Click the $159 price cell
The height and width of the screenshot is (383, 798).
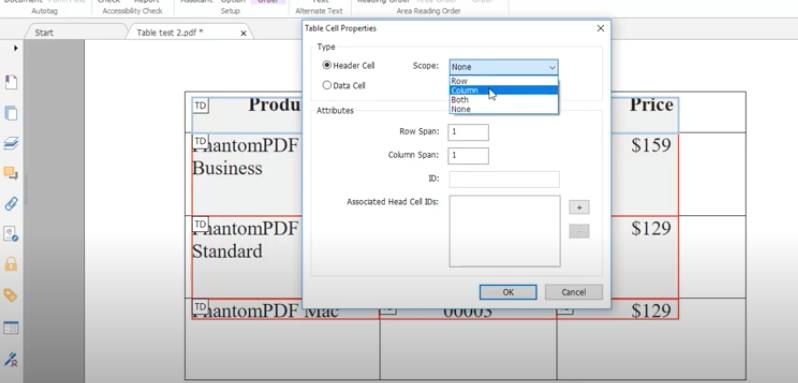(x=651, y=145)
